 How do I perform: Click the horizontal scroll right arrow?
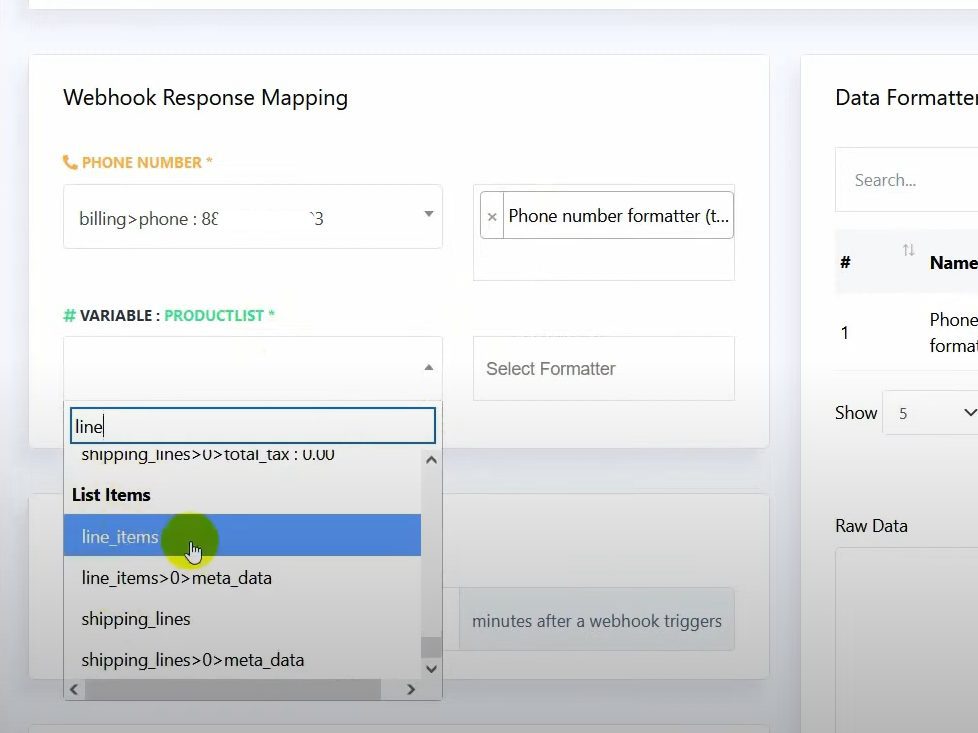click(x=411, y=689)
